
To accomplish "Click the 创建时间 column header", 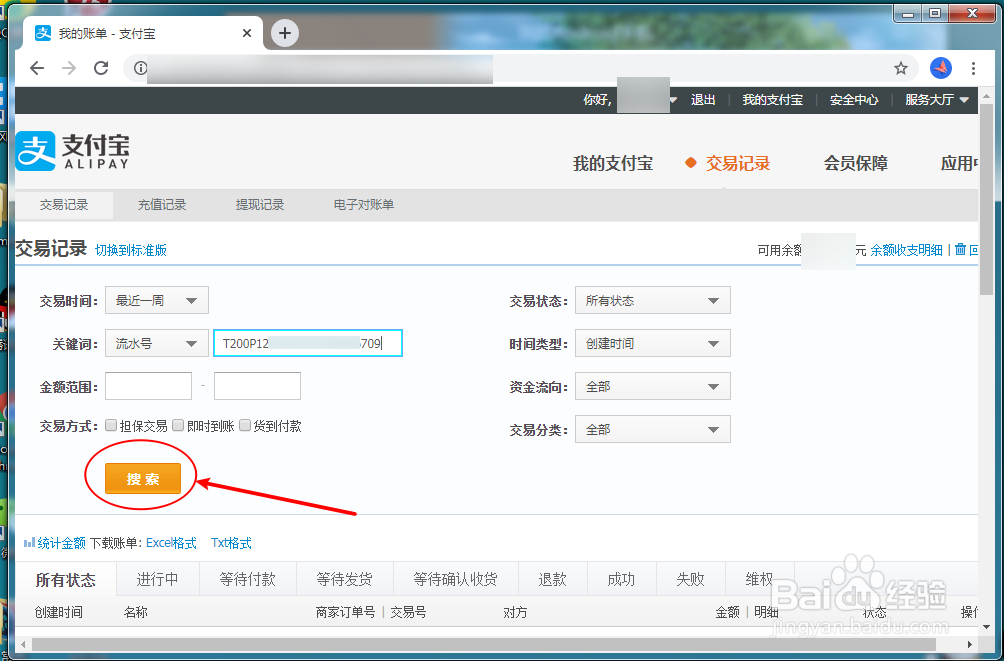I will [58, 612].
